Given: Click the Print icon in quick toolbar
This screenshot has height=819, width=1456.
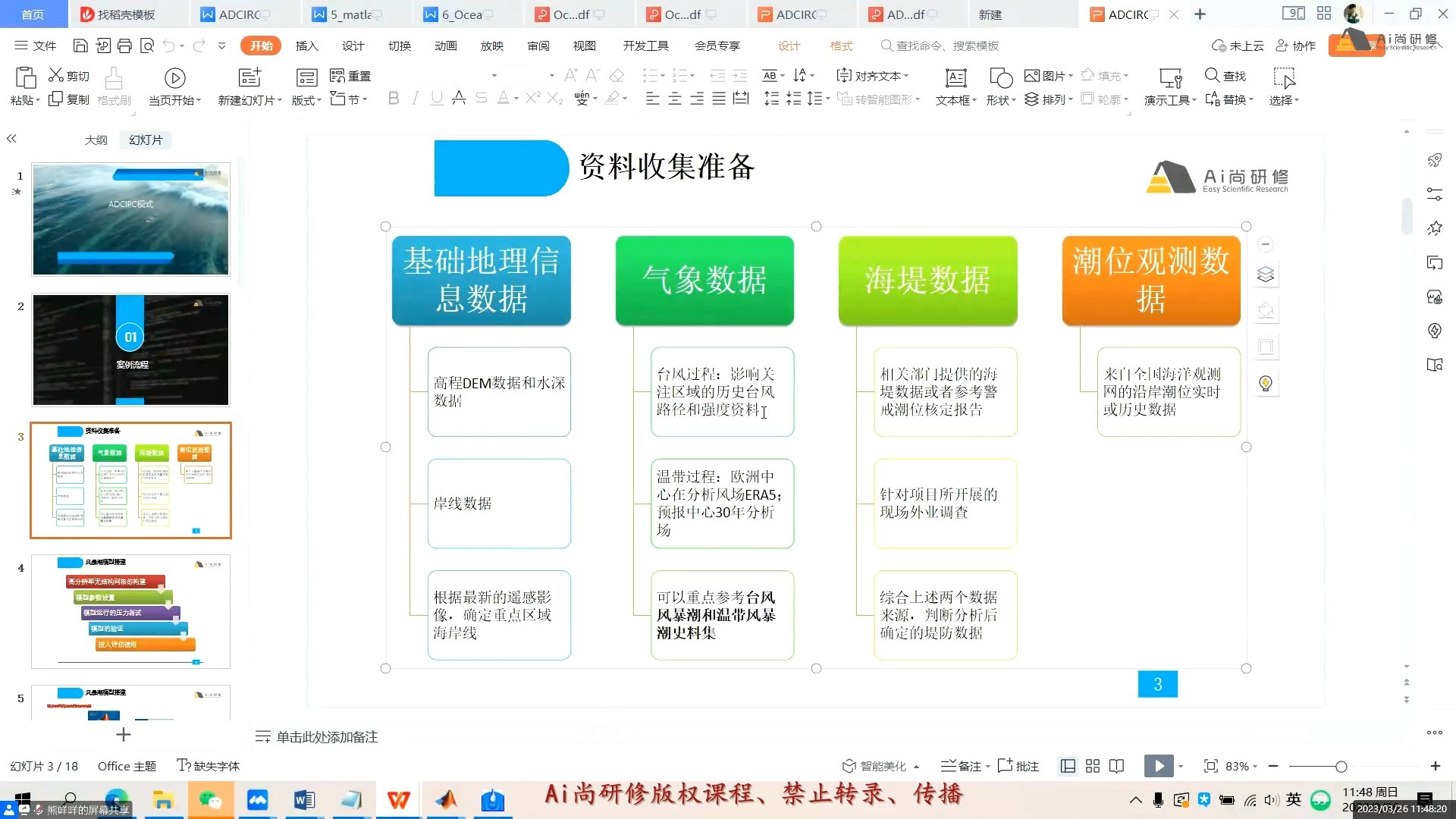Looking at the screenshot, I should 125,46.
